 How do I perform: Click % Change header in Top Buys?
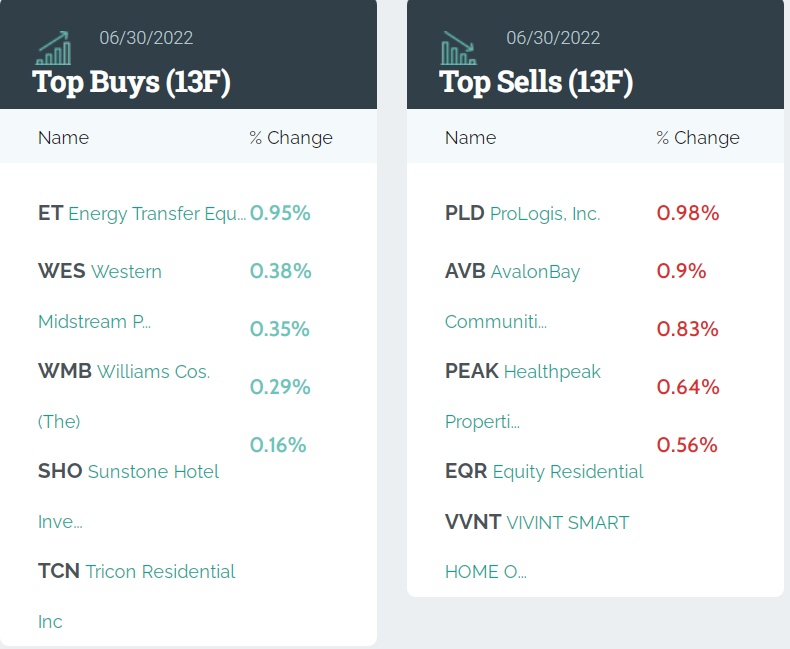tap(291, 138)
